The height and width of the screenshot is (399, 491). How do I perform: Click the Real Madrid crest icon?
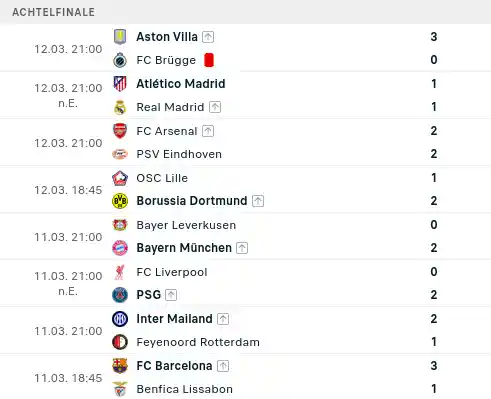pos(120,107)
